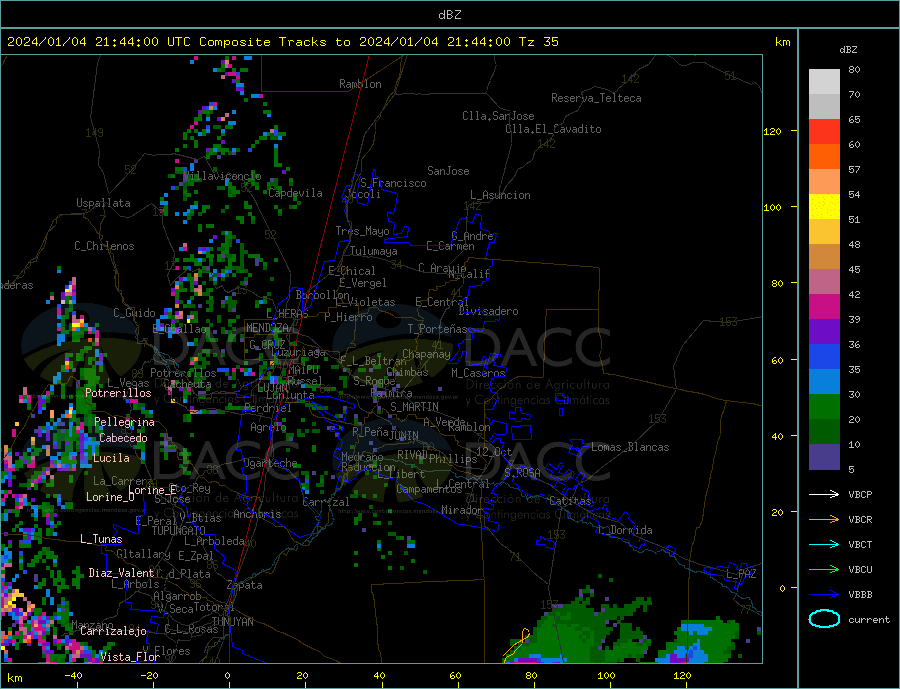The height and width of the screenshot is (689, 900).
Task: Pick the magenta 39-42 dBZ legend swatch
Action: (824, 307)
